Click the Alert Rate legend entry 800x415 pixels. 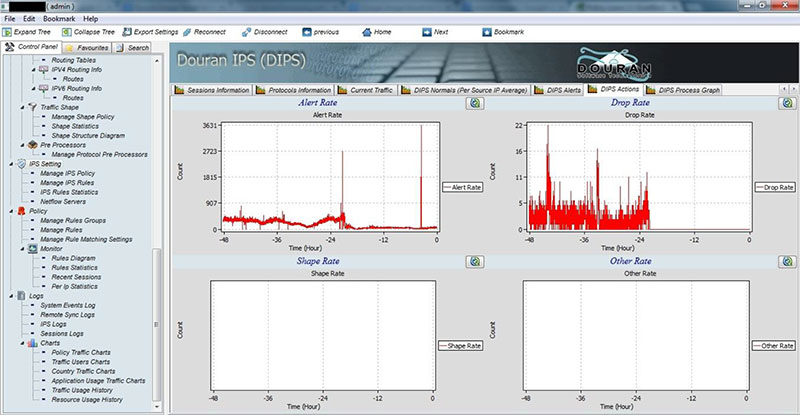click(462, 187)
